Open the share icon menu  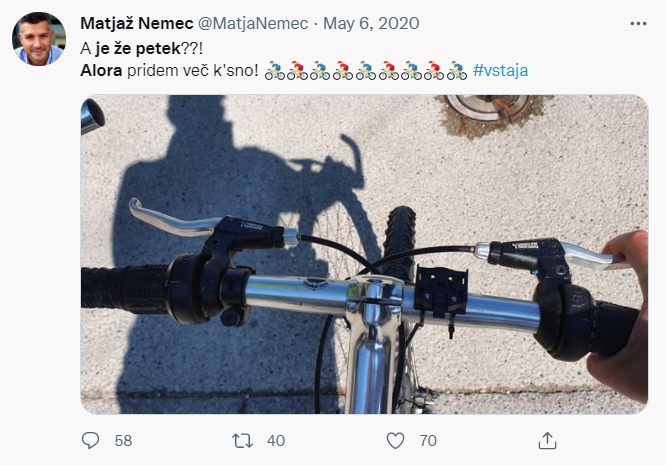[547, 440]
